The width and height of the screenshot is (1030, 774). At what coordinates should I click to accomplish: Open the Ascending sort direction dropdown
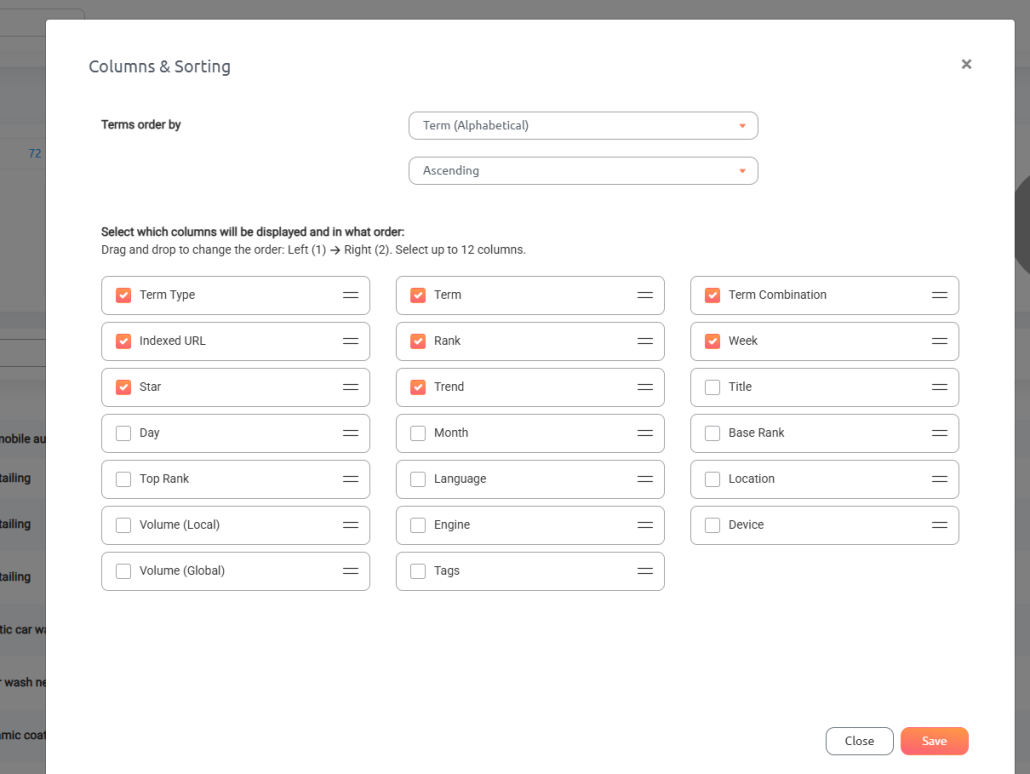tap(583, 171)
